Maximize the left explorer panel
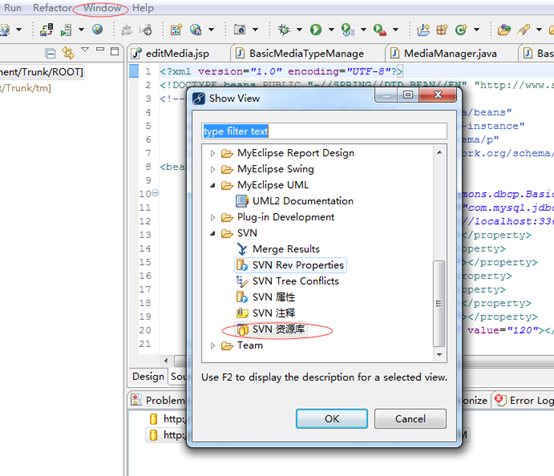This screenshot has width=554, height=476. pyautogui.click(x=114, y=51)
